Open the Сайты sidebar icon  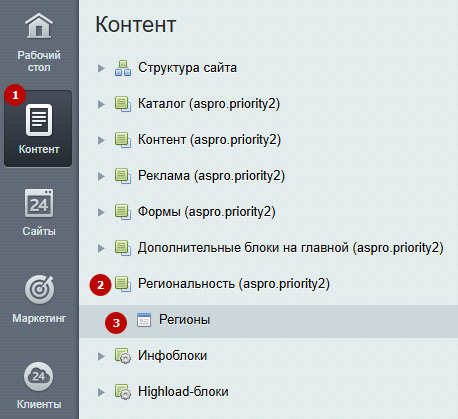(39, 203)
